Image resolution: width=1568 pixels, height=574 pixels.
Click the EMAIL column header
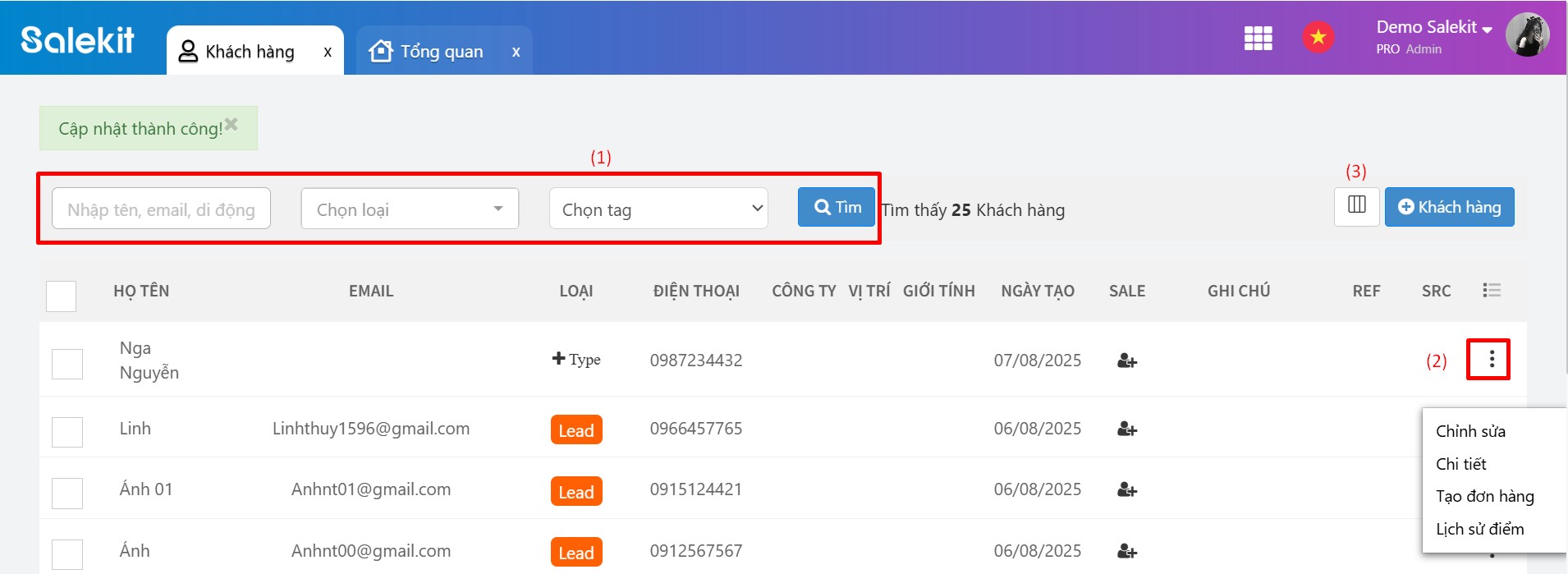[x=371, y=291]
